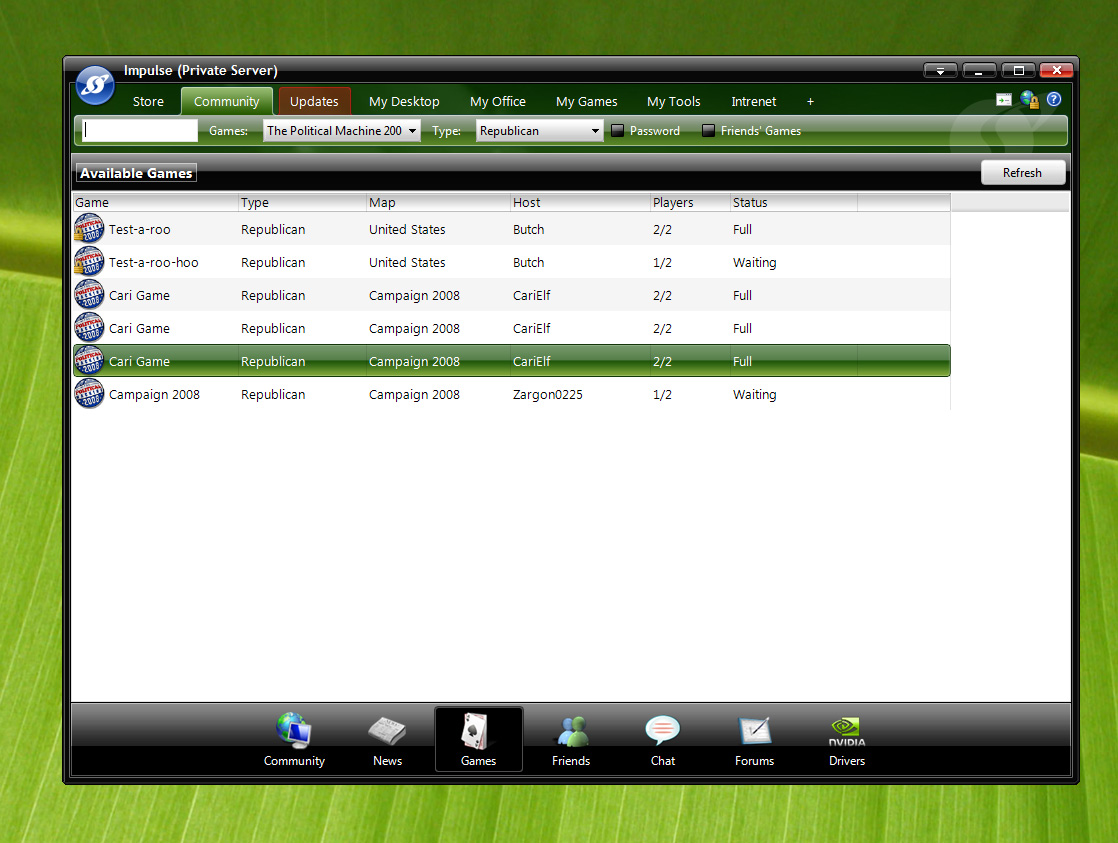The width and height of the screenshot is (1118, 843).
Task: Open the News section newspaper icon
Action: (x=387, y=740)
